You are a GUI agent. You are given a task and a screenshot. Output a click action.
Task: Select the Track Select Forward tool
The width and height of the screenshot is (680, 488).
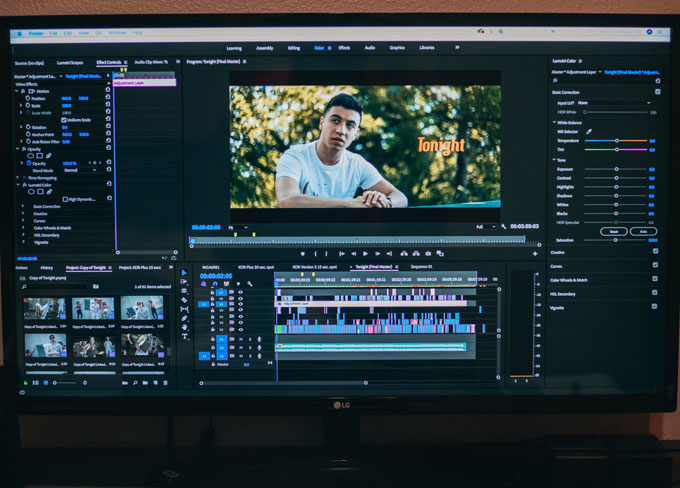point(184,282)
